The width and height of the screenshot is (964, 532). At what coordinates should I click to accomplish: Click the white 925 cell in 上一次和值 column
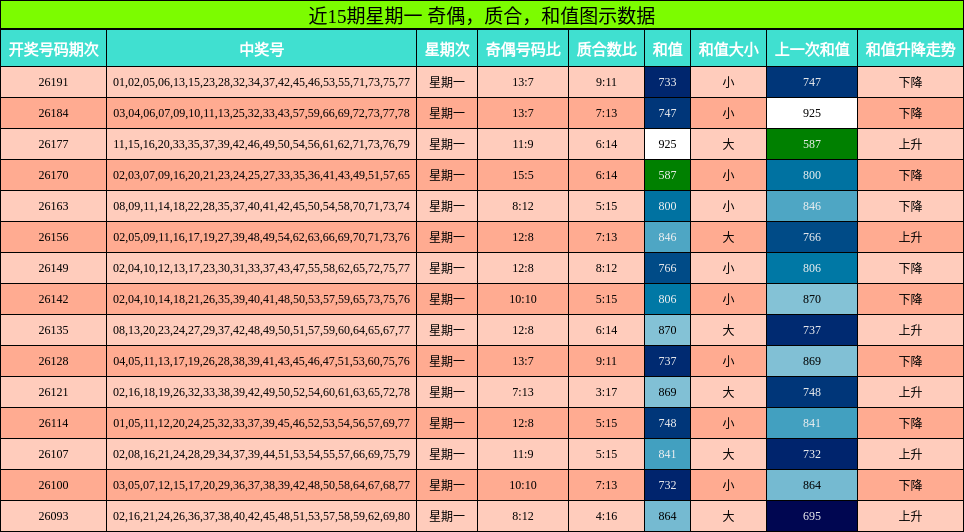[x=812, y=113]
